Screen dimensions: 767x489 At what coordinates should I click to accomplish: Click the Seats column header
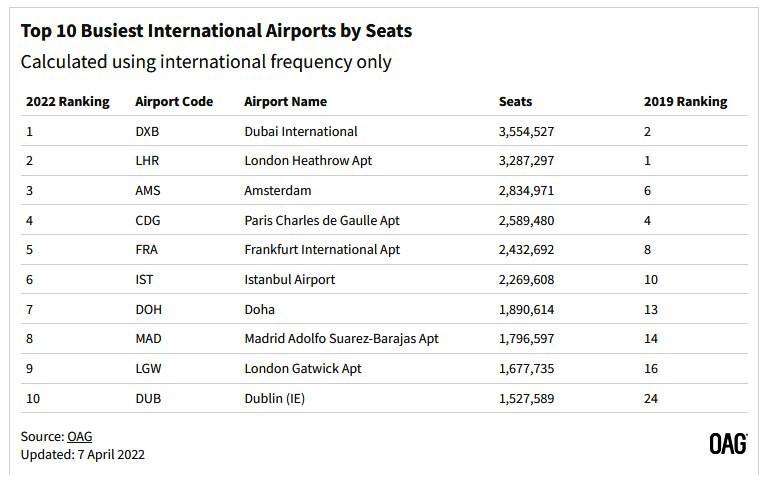515,102
